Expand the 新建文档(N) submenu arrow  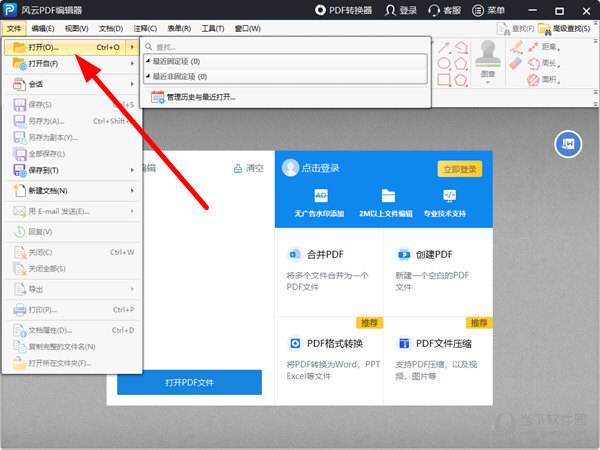coord(132,191)
